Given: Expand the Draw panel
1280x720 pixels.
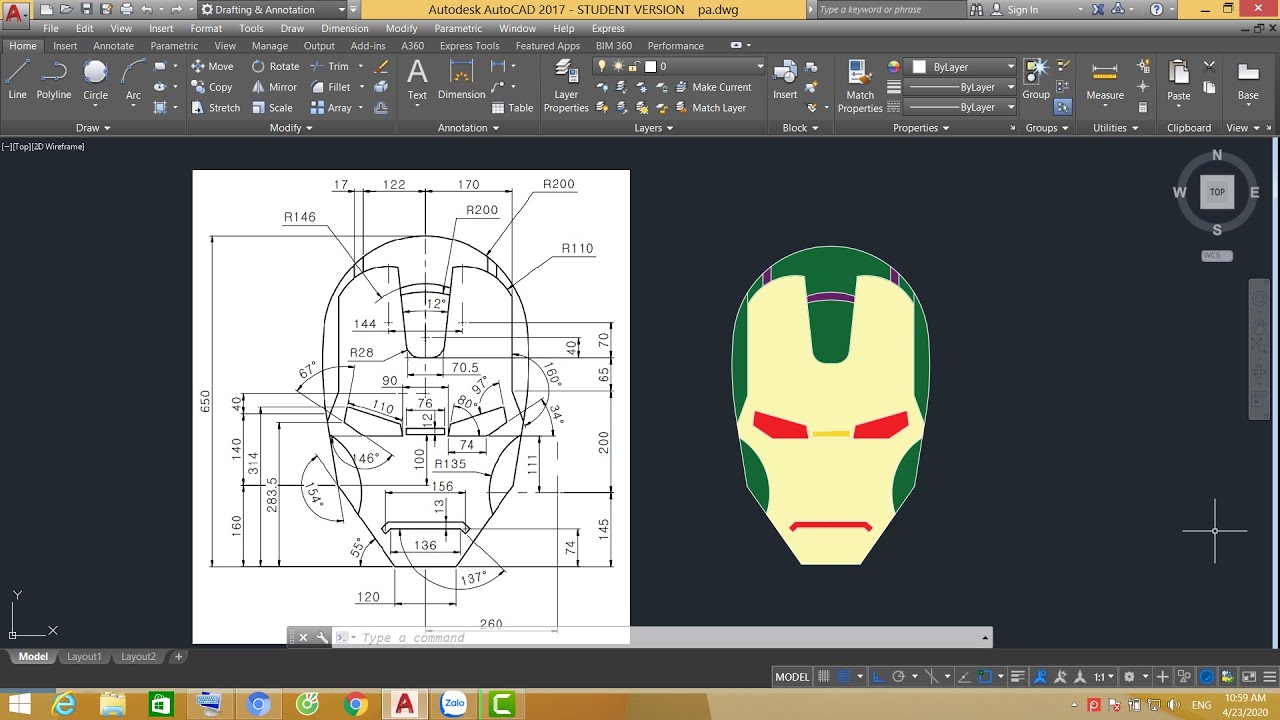Looking at the screenshot, I should 93,128.
